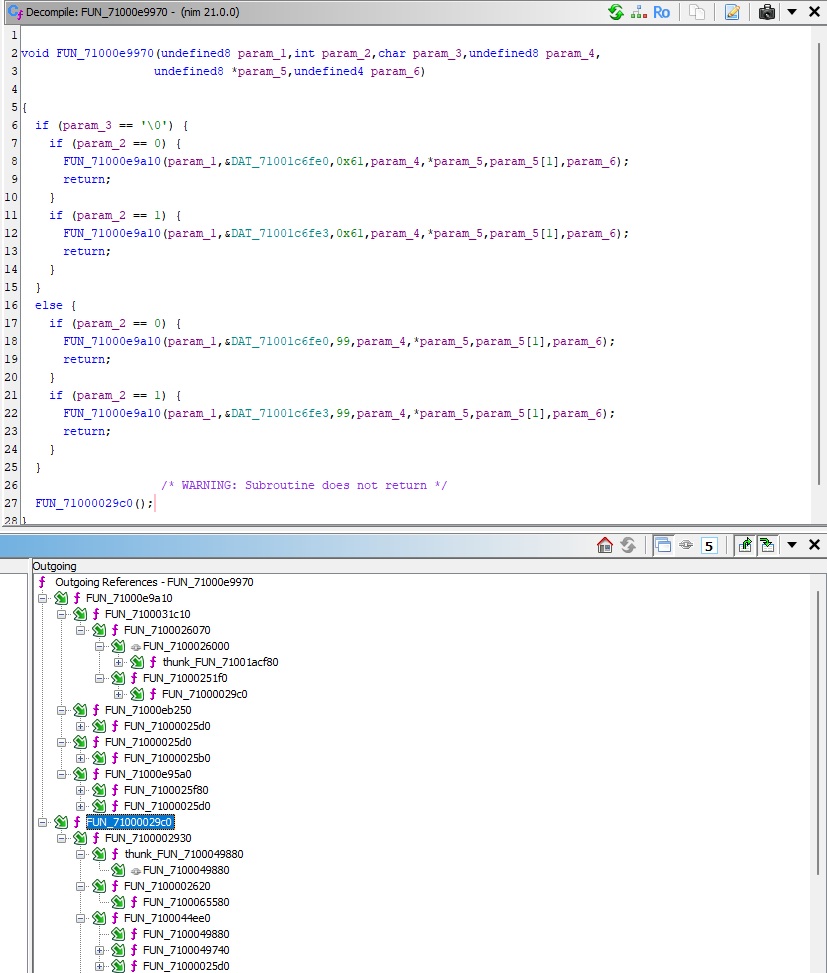Collapse the FUN_7100002620 tree node

81,886
